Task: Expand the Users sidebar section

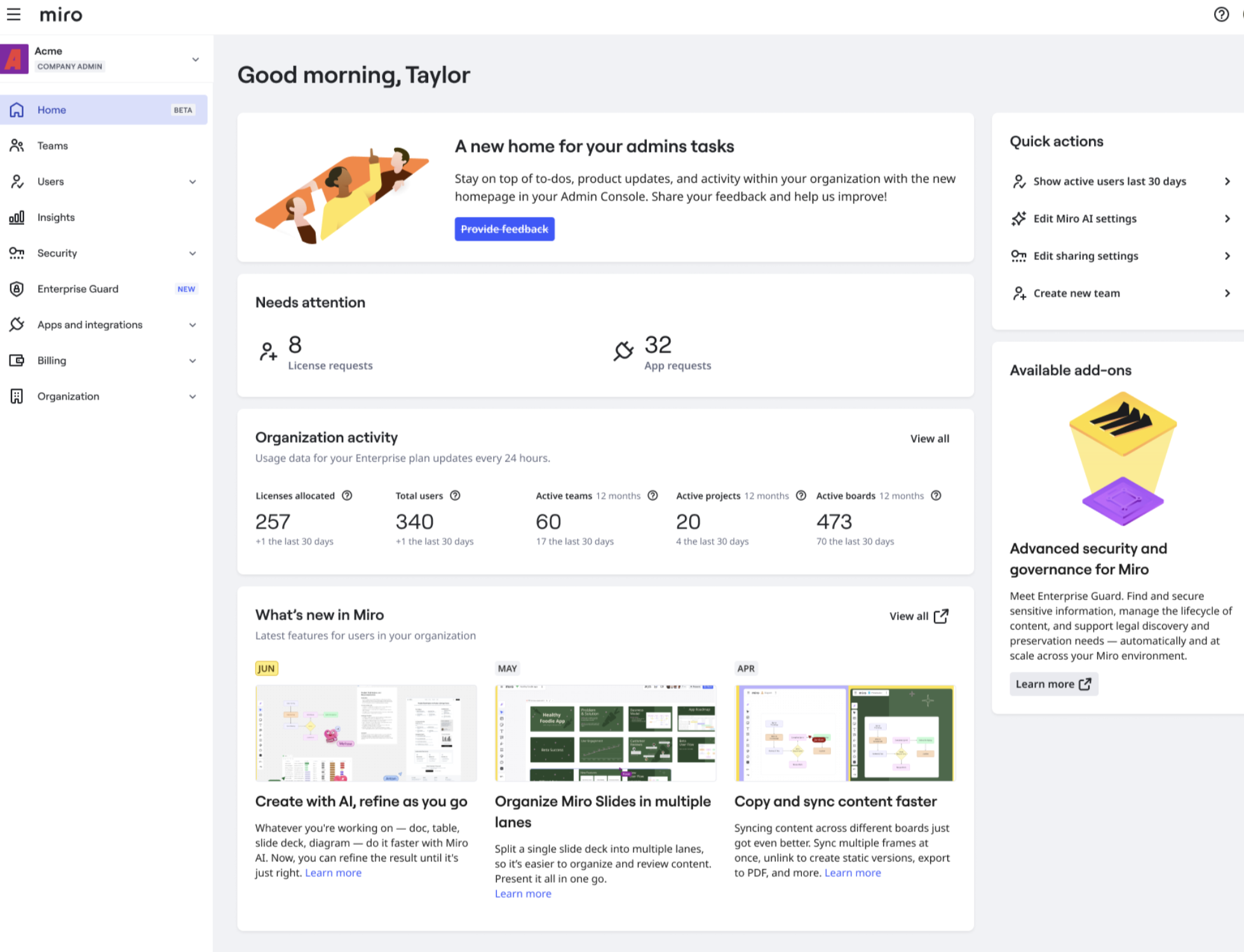Action: [x=193, y=182]
